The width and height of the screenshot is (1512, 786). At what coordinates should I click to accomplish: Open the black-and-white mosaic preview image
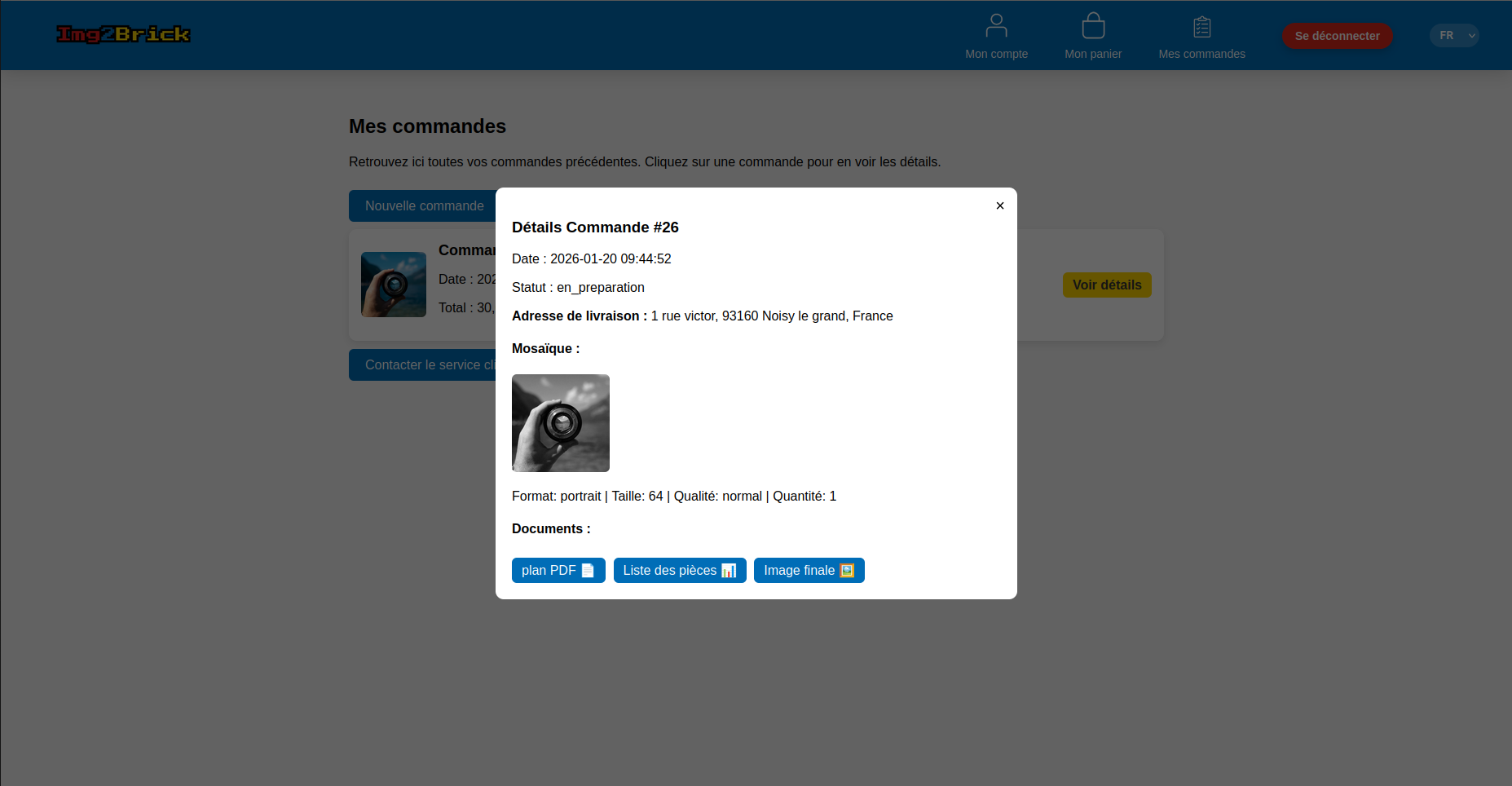pyautogui.click(x=561, y=423)
